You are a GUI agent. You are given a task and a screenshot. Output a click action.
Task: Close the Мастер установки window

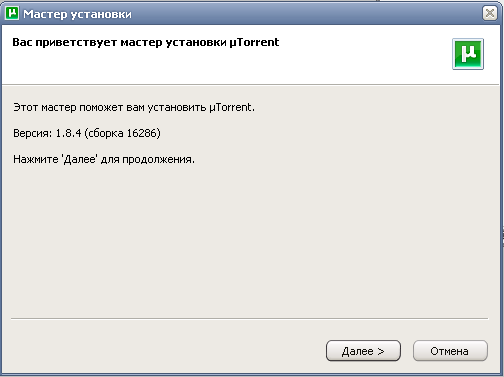(x=490, y=13)
